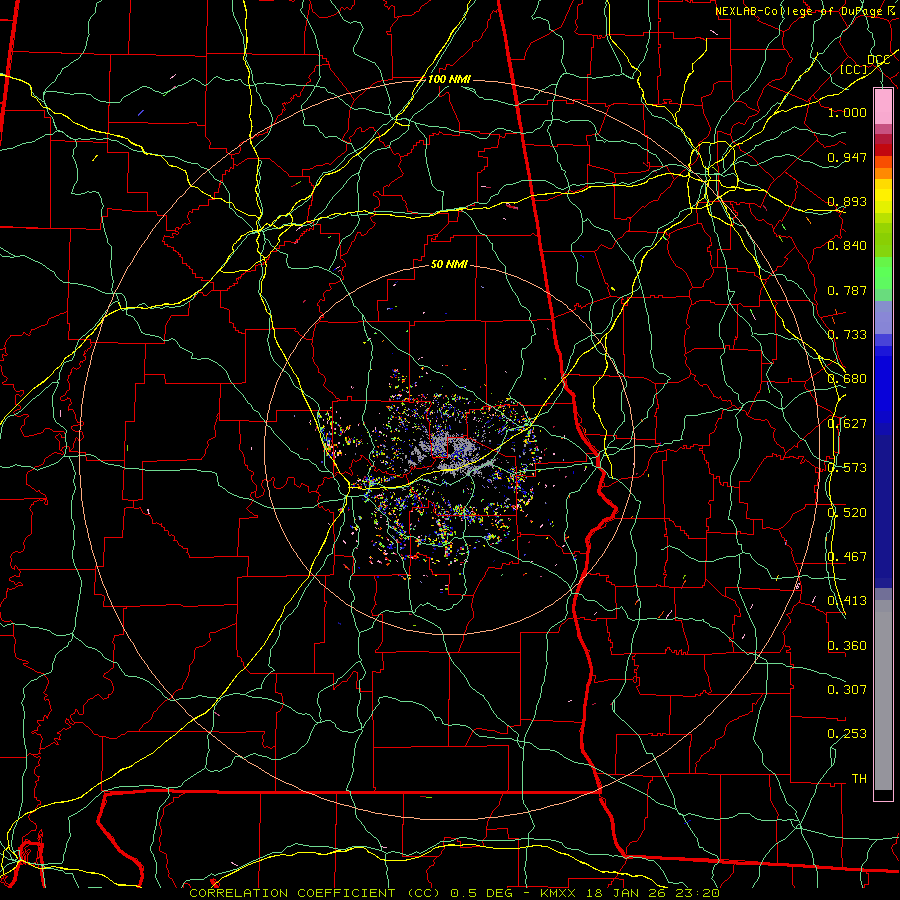Click the 0.627 legend value

click(x=847, y=424)
